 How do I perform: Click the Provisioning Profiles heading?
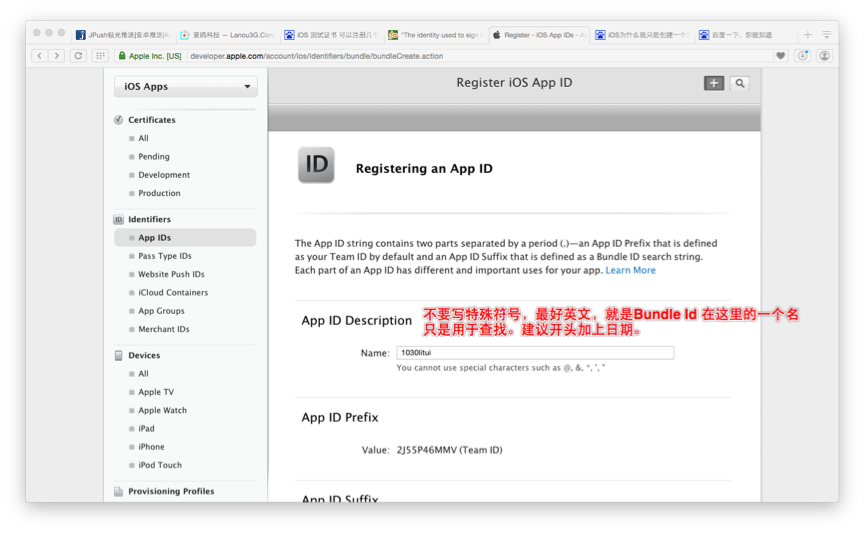171,492
